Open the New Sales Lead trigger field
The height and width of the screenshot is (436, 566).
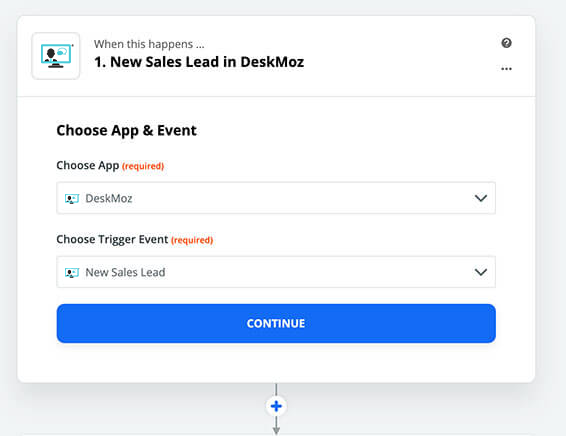point(276,272)
